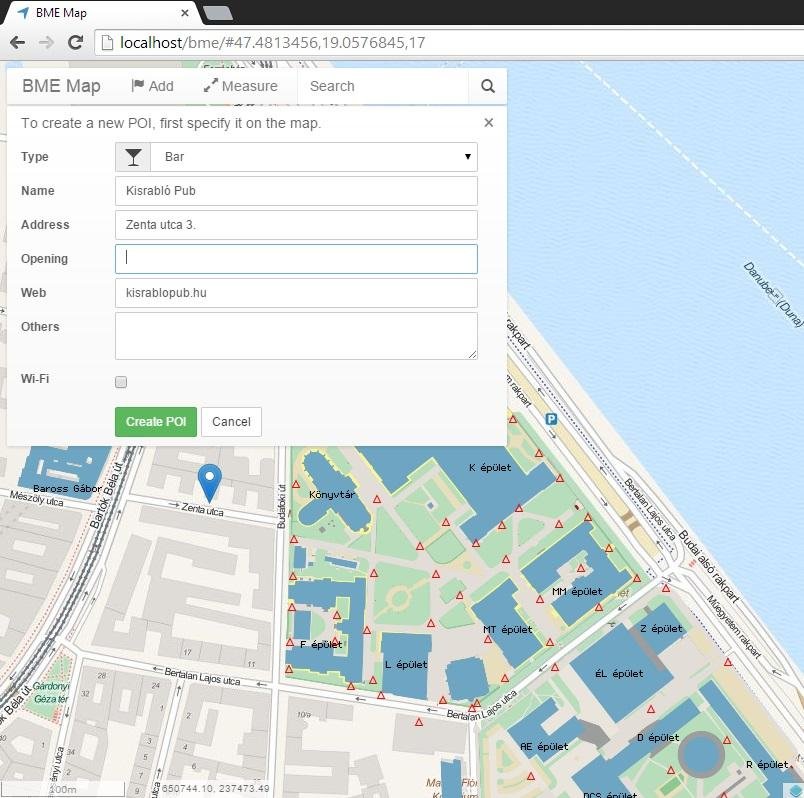Click the Könyvtár label on map
Screen dimensions: 804x798
[332, 495]
